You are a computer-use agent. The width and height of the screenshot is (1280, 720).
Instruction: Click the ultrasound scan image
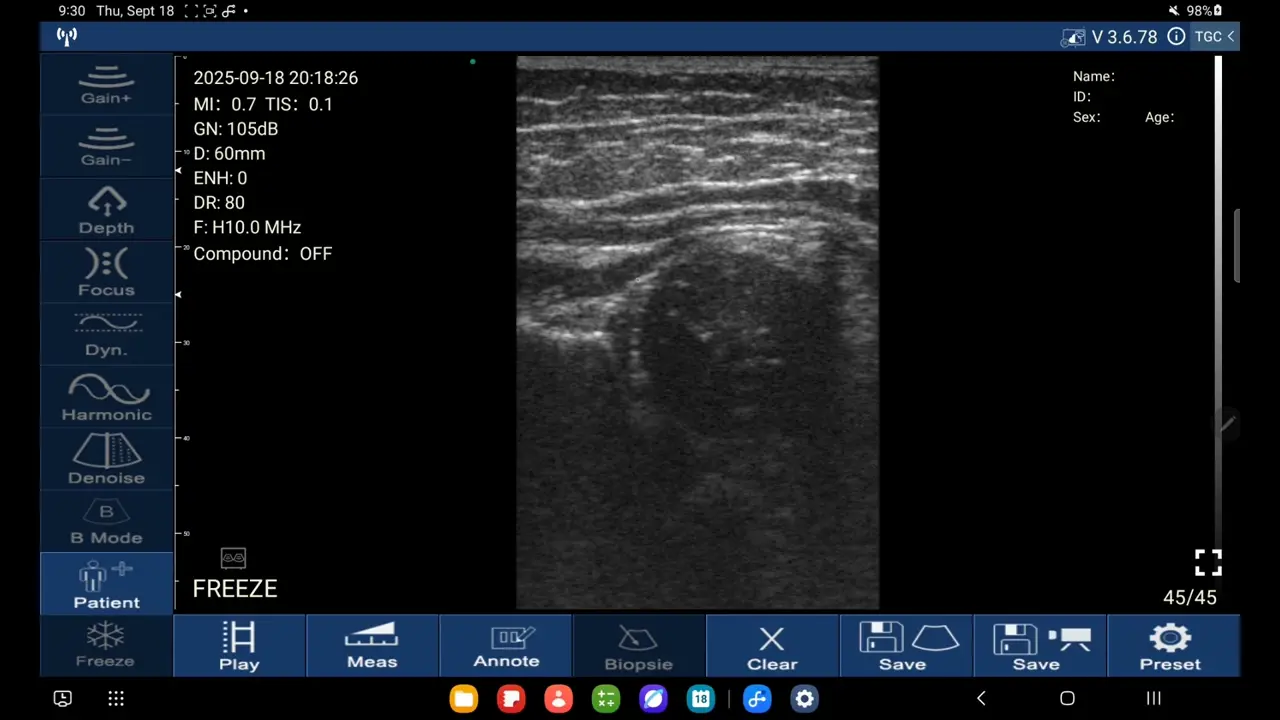[698, 332]
